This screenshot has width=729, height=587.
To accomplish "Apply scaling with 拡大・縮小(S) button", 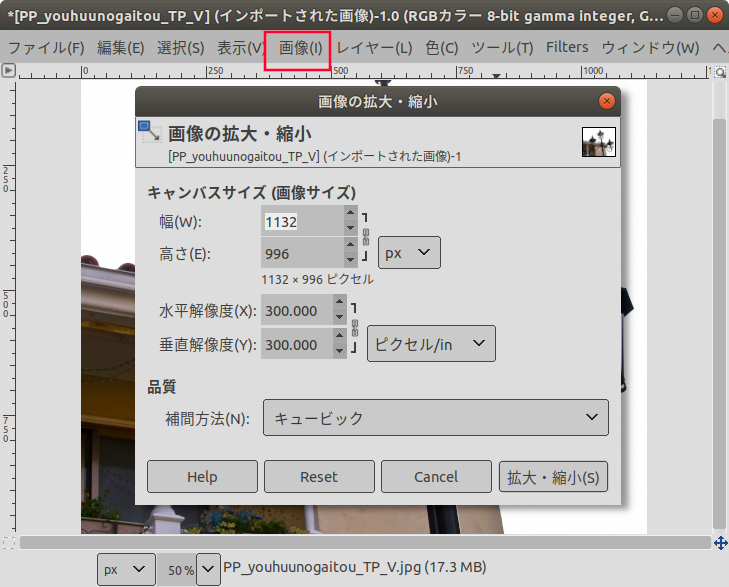I will (x=553, y=476).
